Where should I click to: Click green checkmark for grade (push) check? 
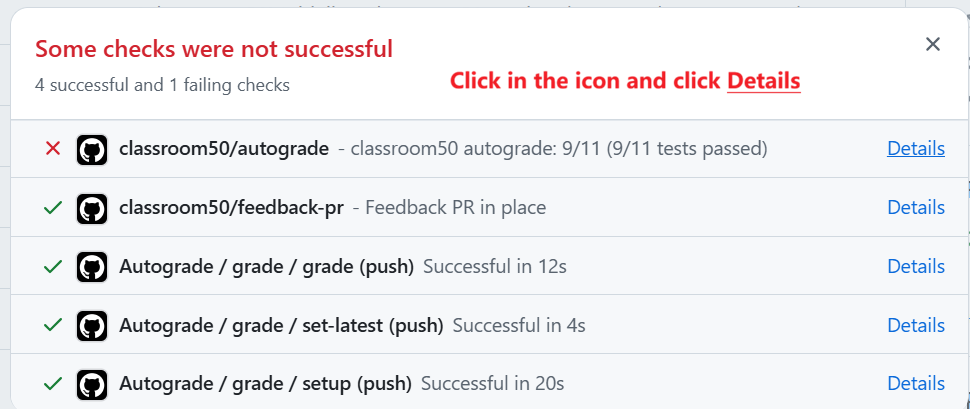53,267
